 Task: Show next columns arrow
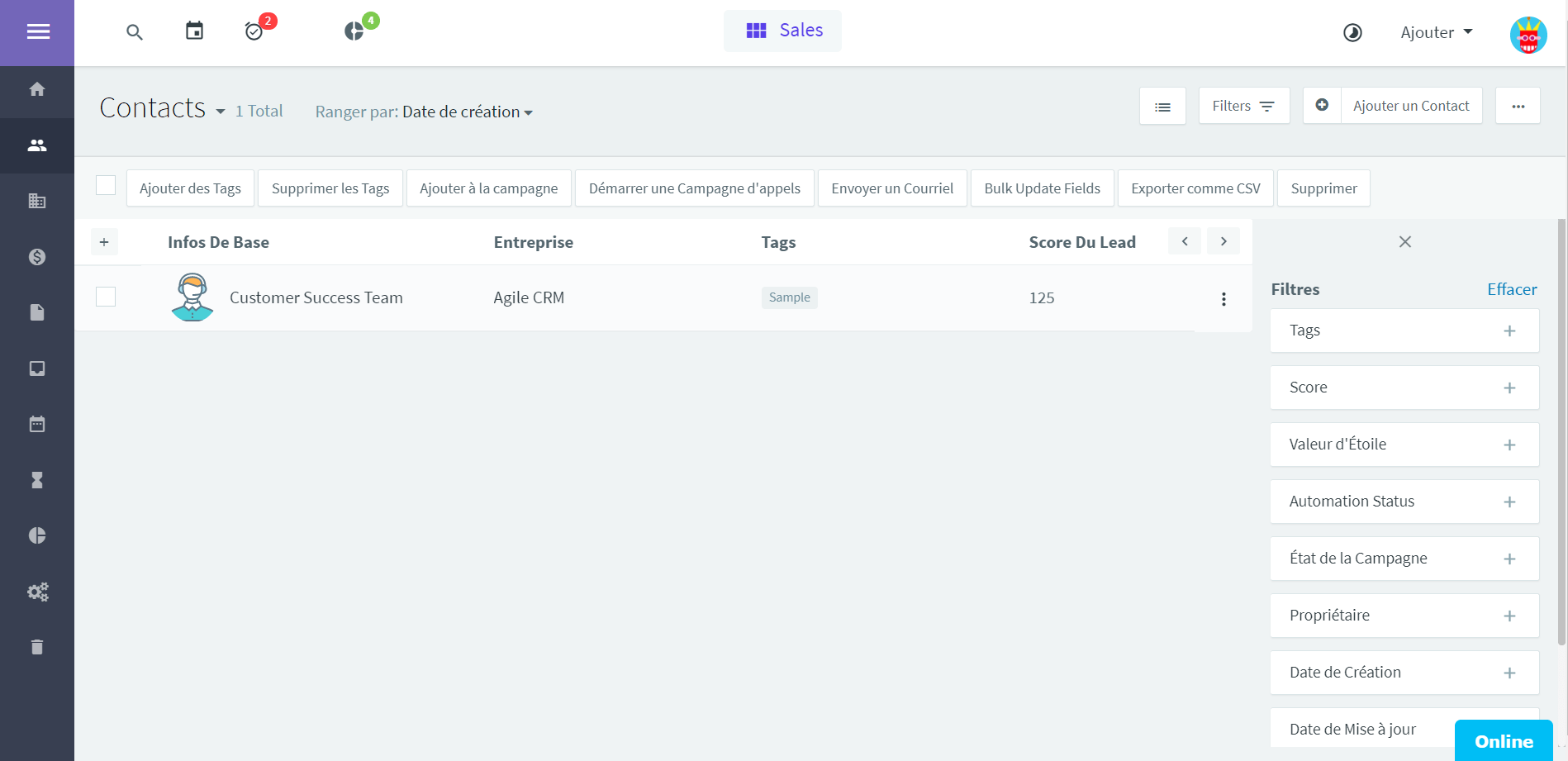pyautogui.click(x=1224, y=241)
